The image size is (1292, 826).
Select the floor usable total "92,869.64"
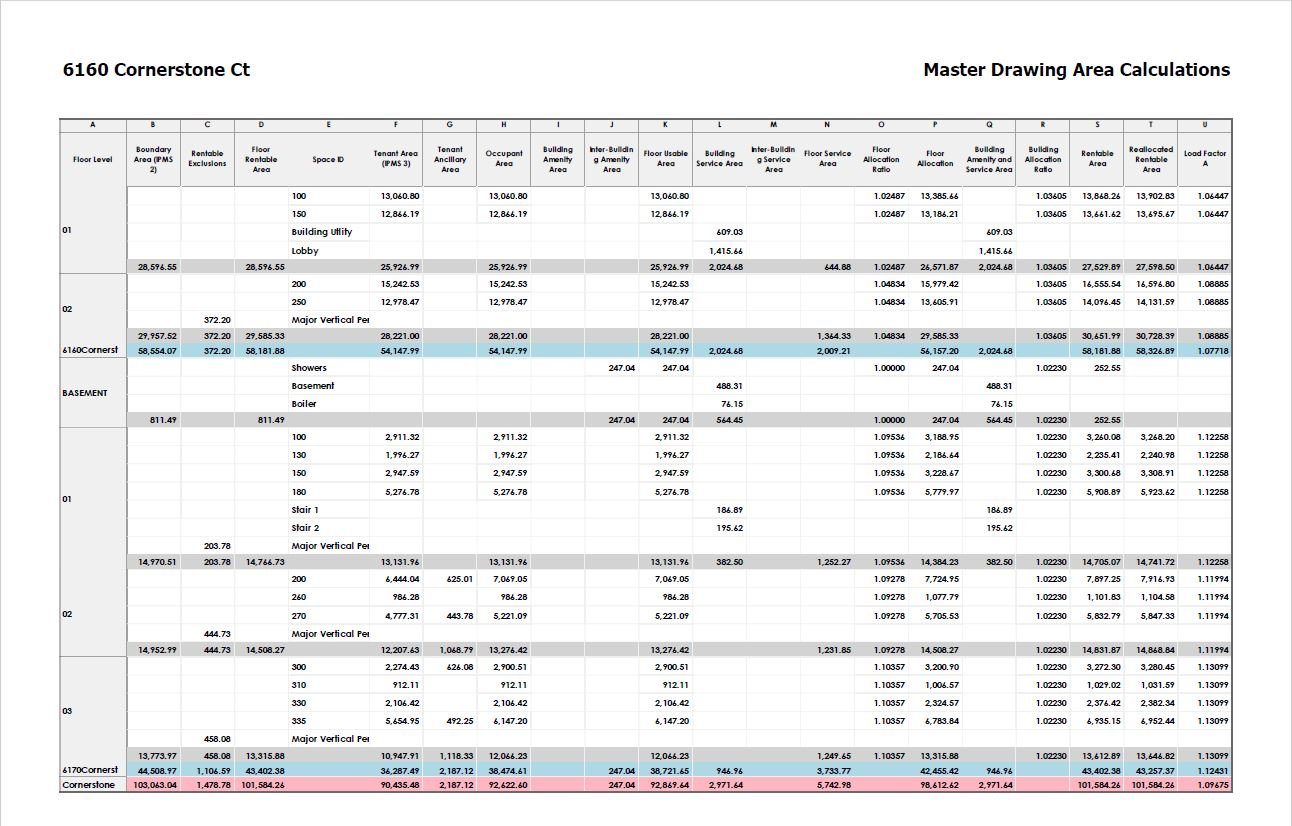tap(669, 785)
